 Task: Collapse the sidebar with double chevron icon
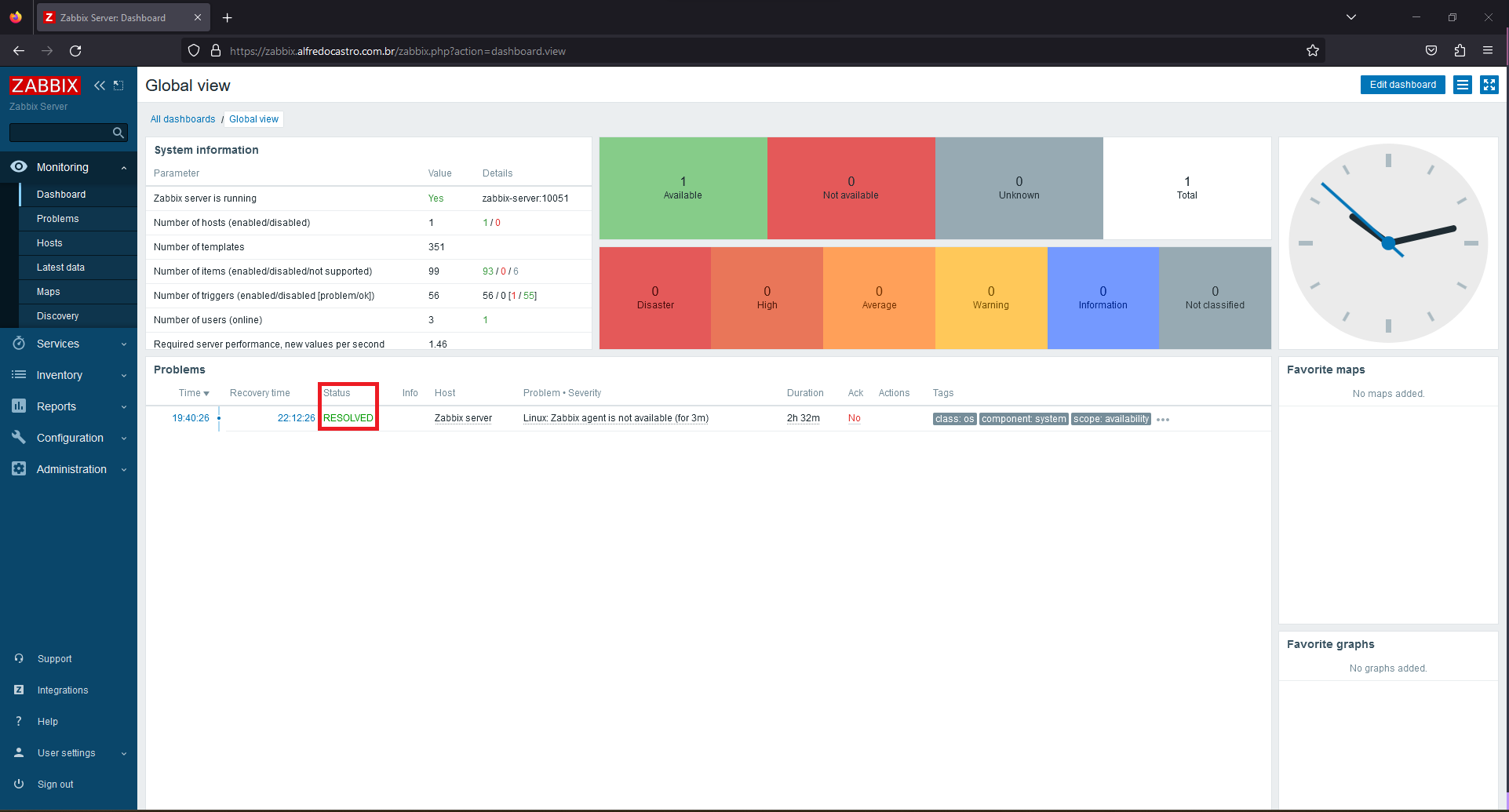coord(100,86)
